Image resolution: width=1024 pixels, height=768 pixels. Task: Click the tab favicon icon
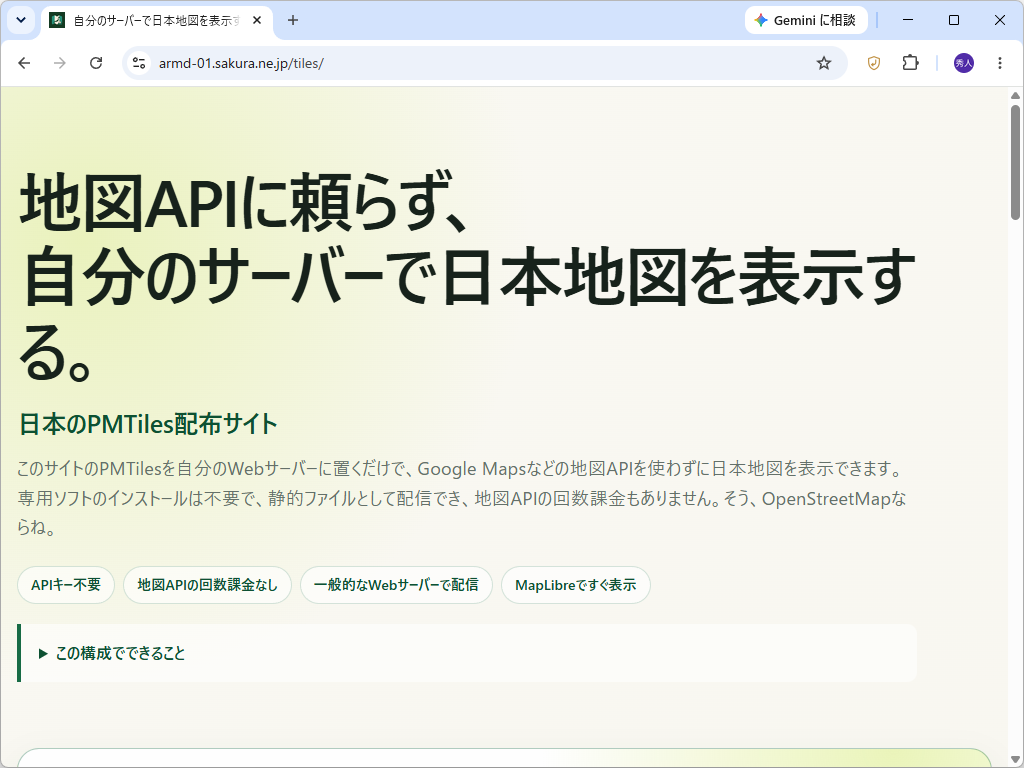(57, 20)
